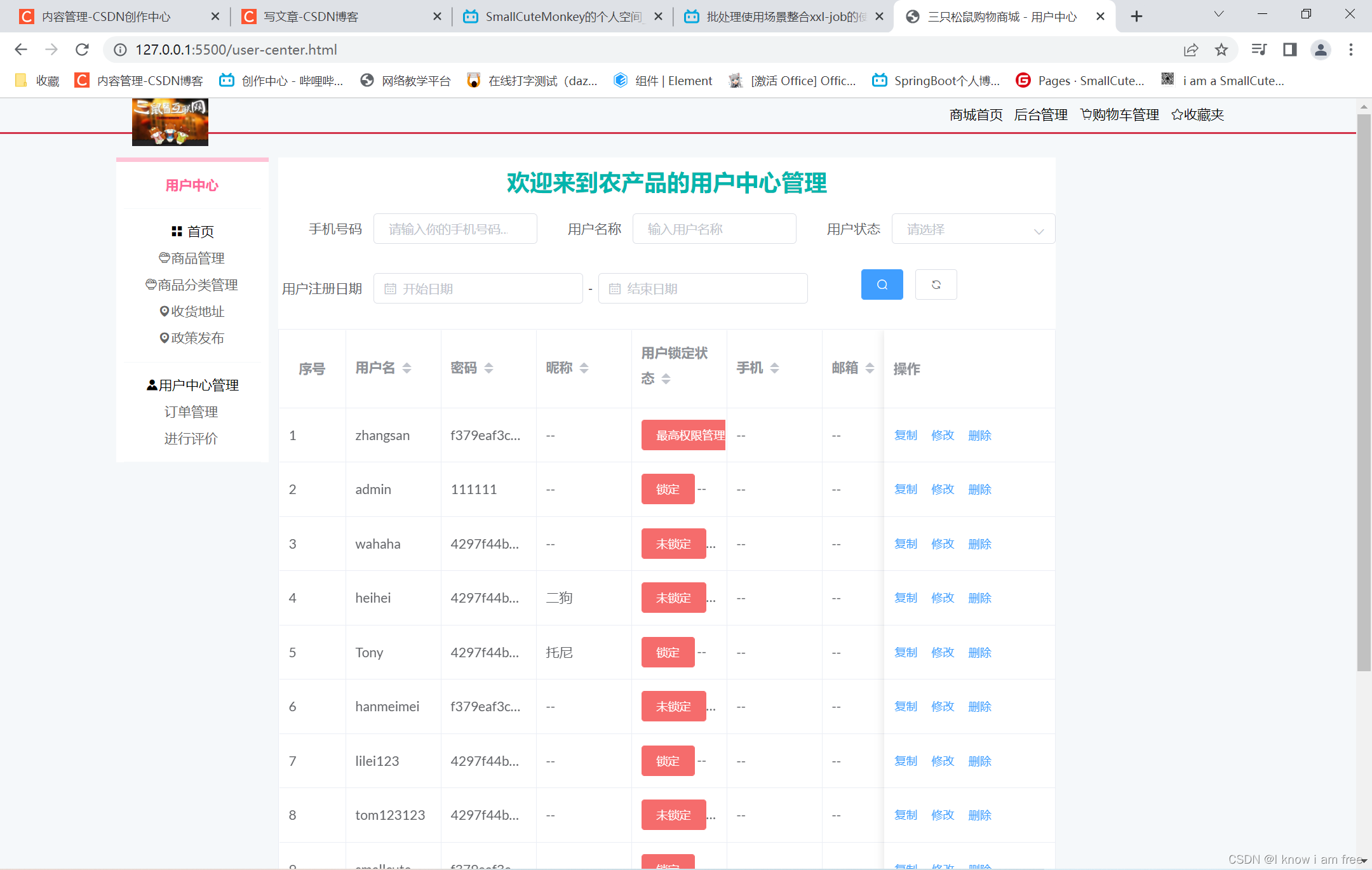Go back in browser history
Image resolution: width=1372 pixels, height=870 pixels.
coord(20,50)
